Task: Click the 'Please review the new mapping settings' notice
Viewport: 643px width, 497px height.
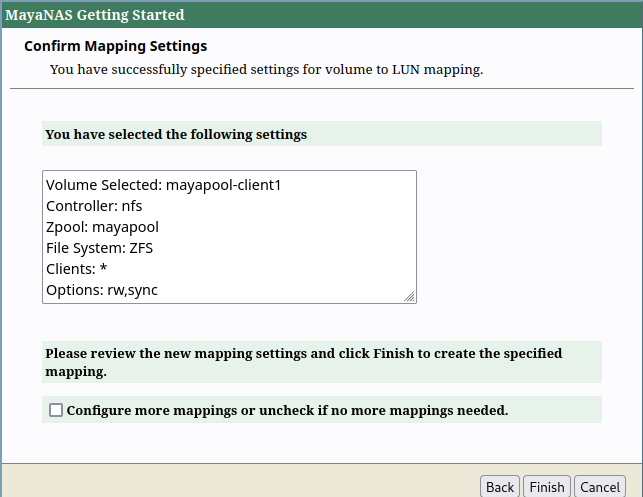Action: click(x=303, y=362)
